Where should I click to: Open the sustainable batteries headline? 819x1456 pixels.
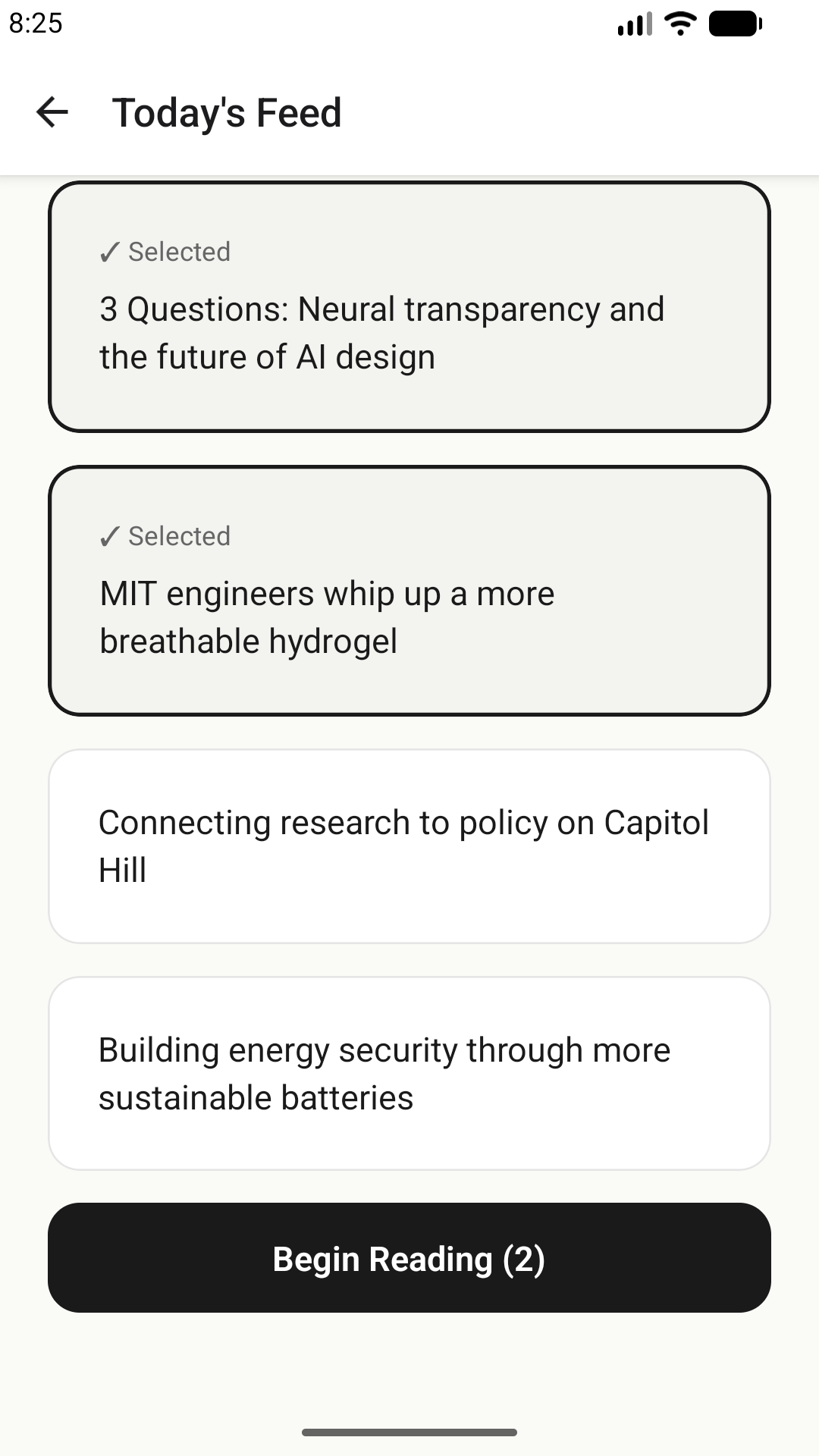[384, 1074]
